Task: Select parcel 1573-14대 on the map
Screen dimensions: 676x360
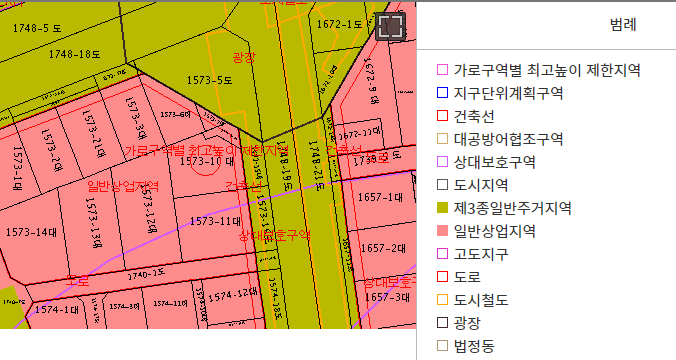Action: (x=31, y=232)
